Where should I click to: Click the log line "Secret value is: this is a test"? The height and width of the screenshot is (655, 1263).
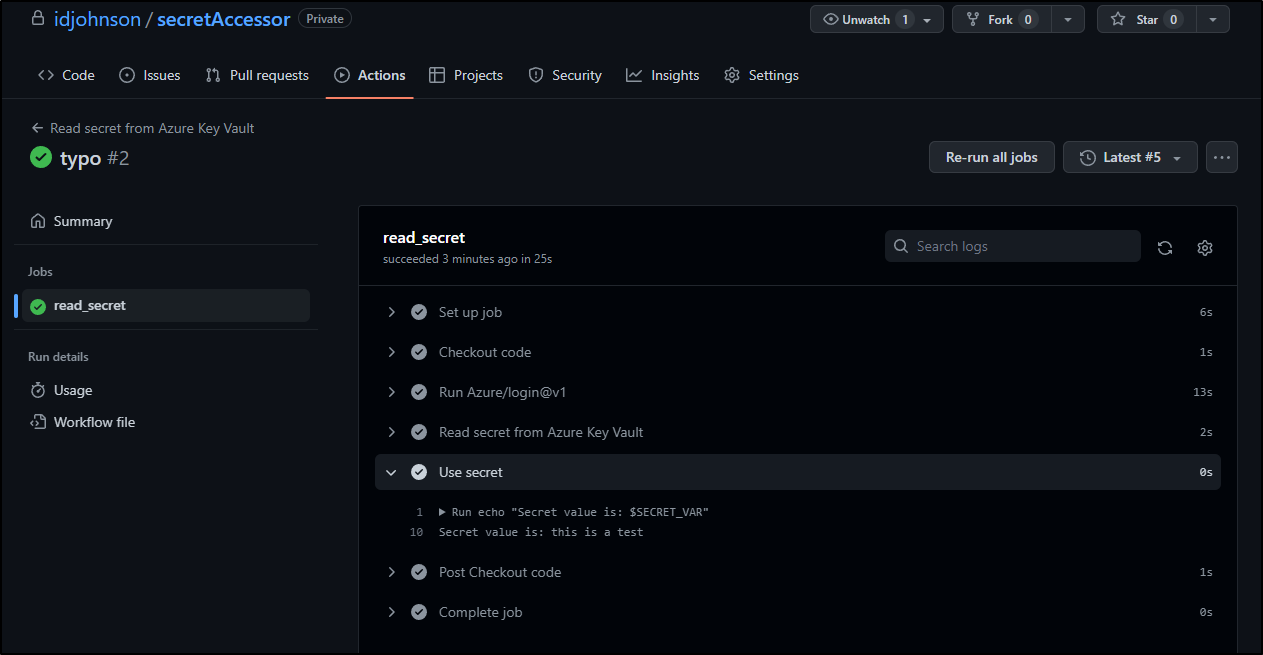pos(541,532)
